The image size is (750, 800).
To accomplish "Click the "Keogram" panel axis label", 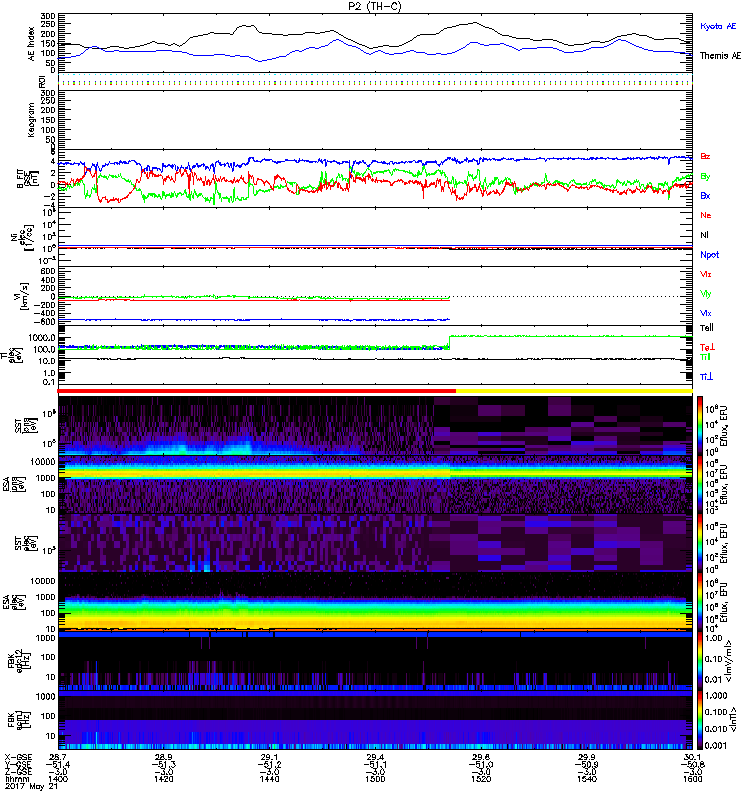I will [32, 119].
